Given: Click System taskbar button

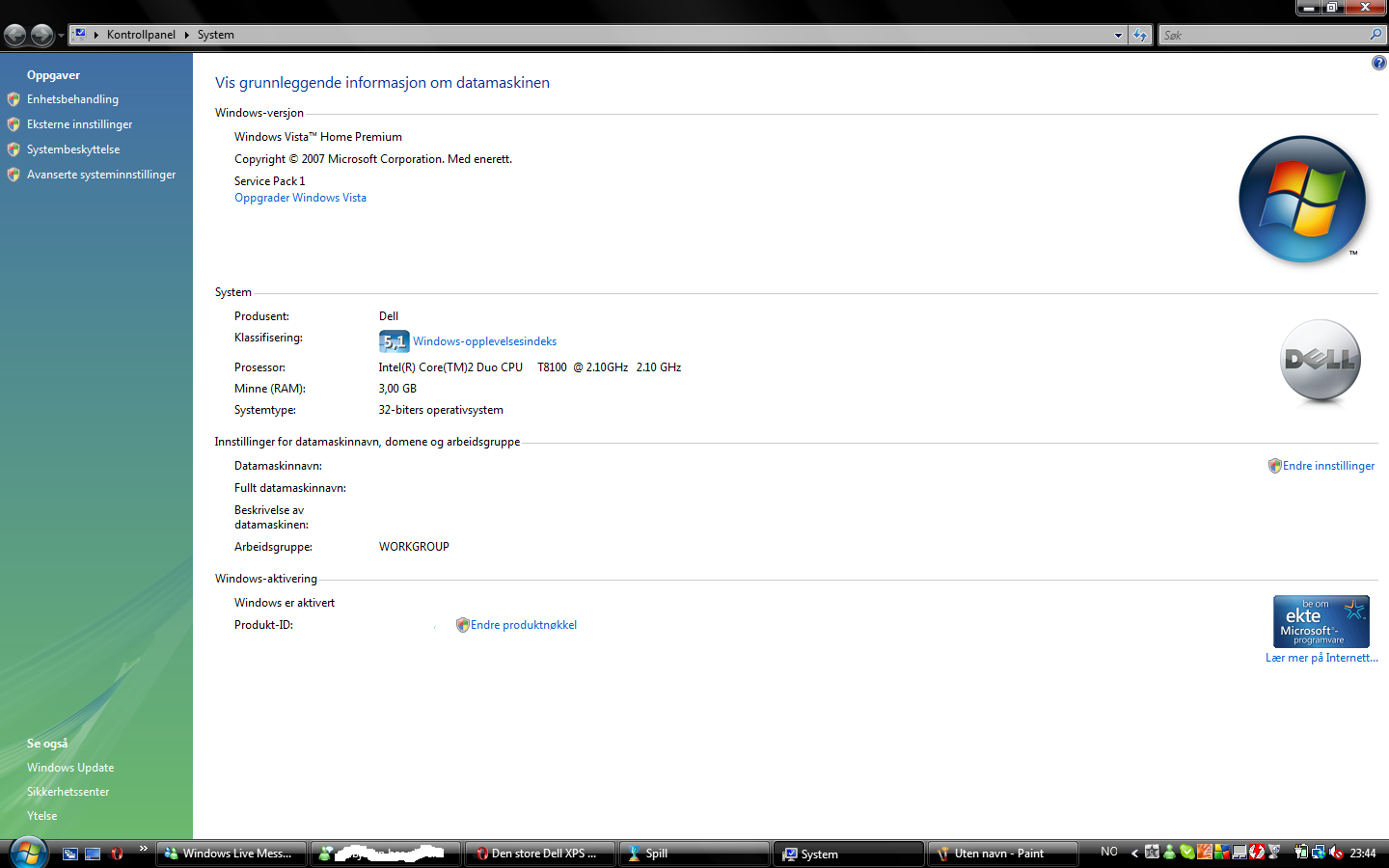Looking at the screenshot, I should (x=849, y=854).
